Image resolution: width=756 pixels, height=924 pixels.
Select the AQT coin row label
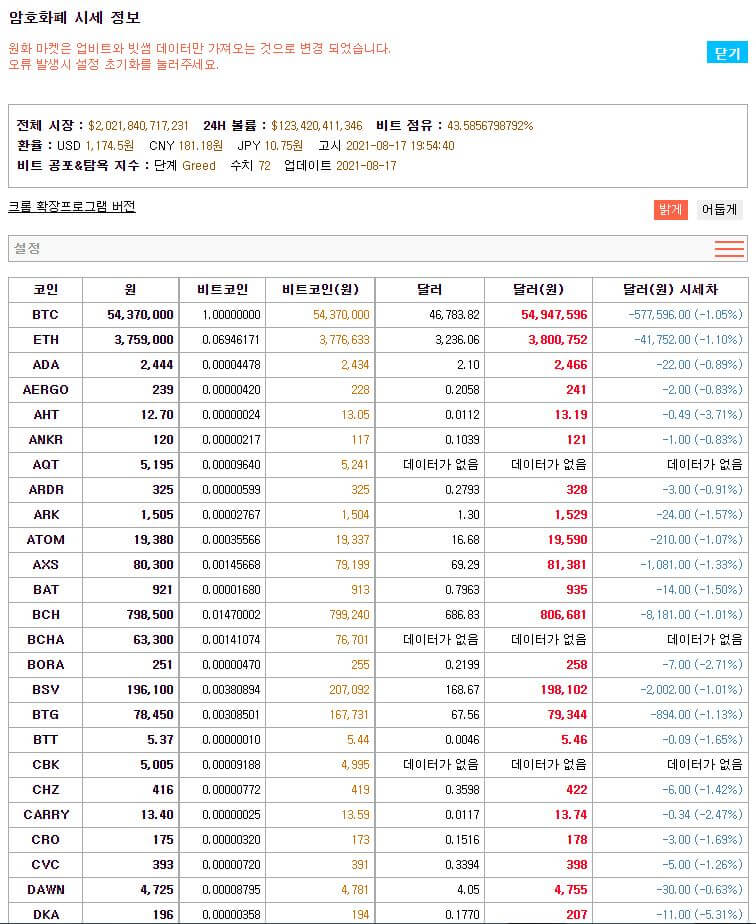[x=45, y=464]
